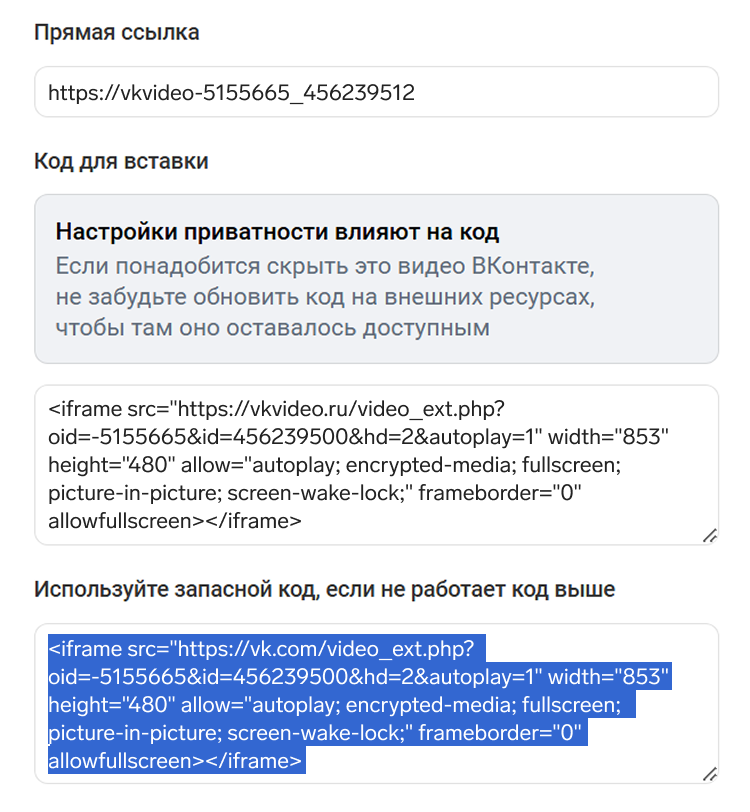Click the 'Код для вставки' heading
Viewport: 750px width, 812px height.
click(121, 161)
